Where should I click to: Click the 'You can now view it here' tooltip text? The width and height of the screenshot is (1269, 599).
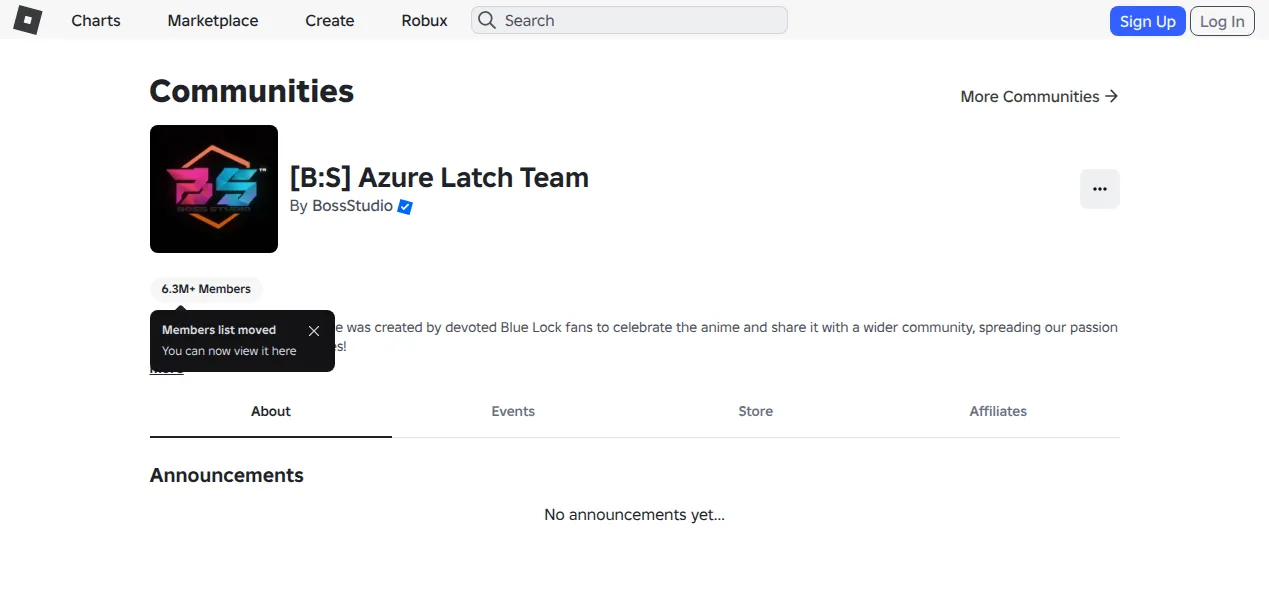pyautogui.click(x=229, y=351)
